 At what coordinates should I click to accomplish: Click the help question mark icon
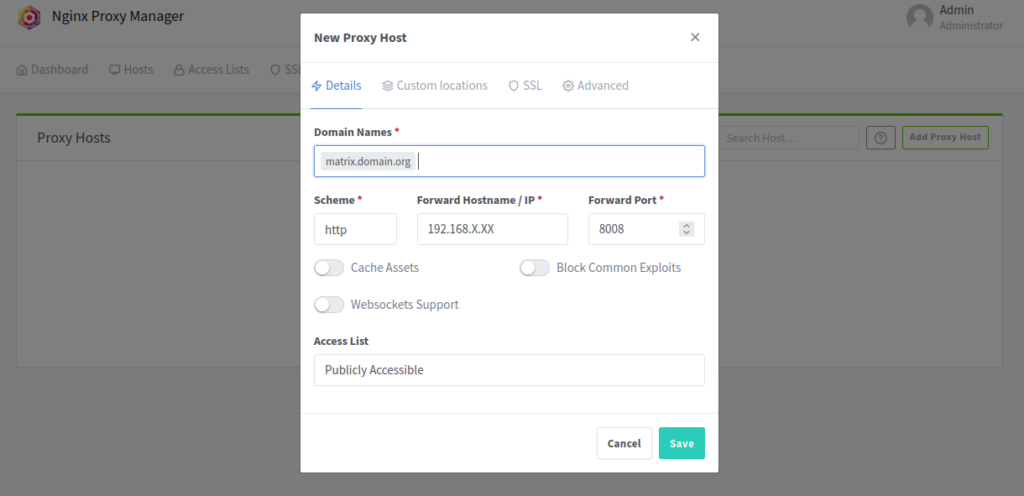tap(880, 138)
